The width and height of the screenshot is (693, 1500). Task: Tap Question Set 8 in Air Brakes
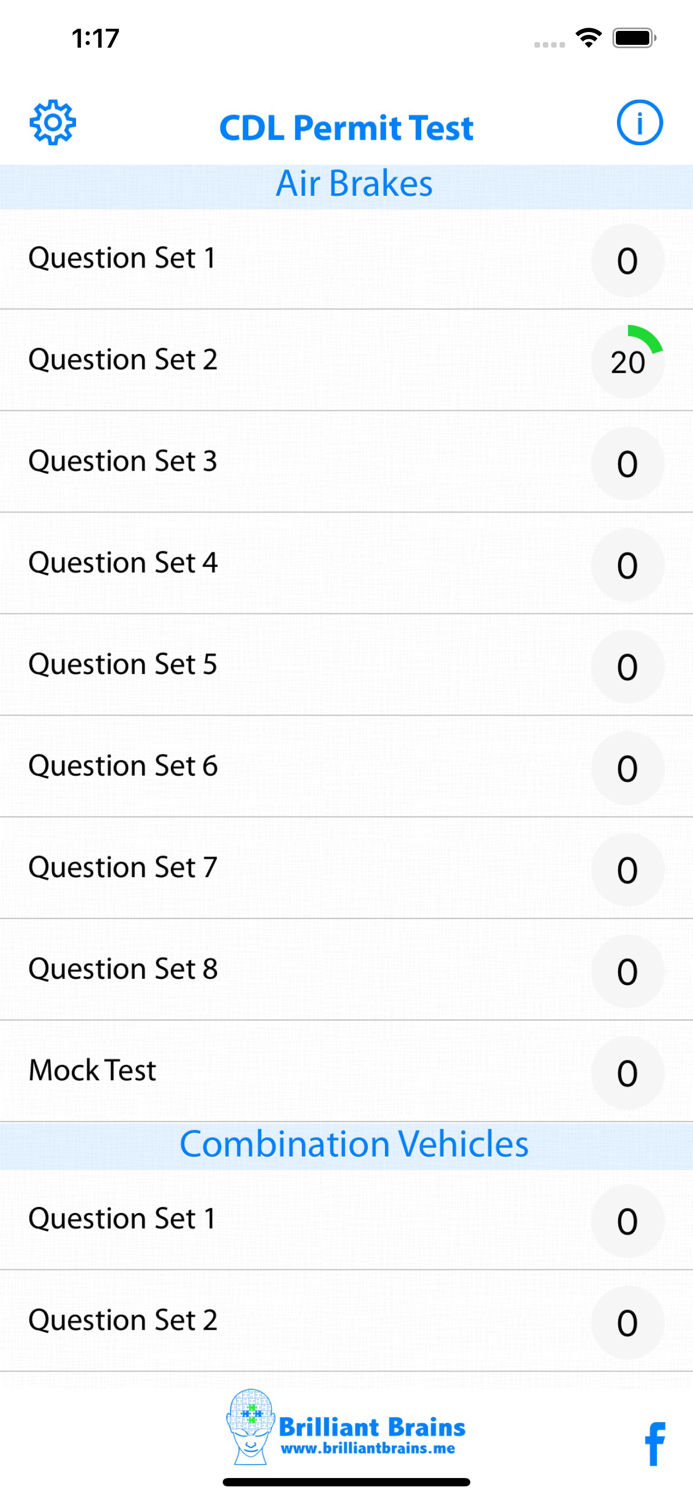121,969
